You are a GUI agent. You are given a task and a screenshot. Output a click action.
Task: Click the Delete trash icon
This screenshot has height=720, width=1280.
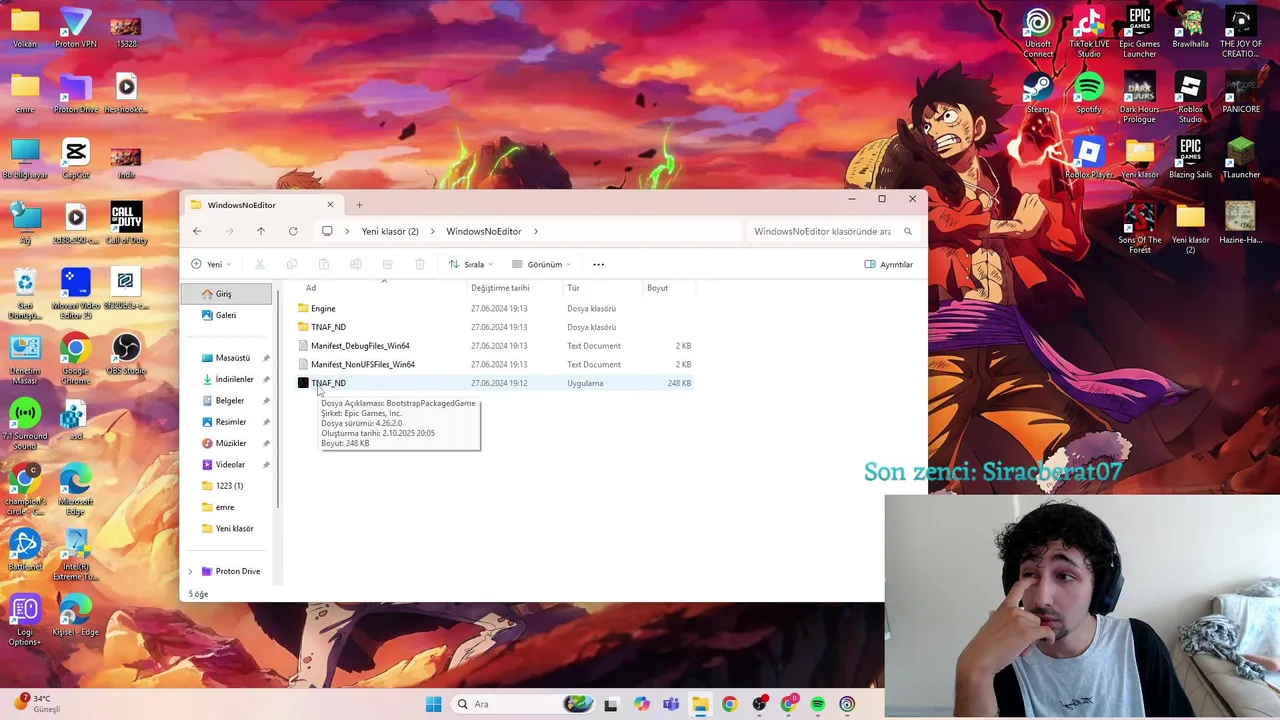tap(420, 264)
